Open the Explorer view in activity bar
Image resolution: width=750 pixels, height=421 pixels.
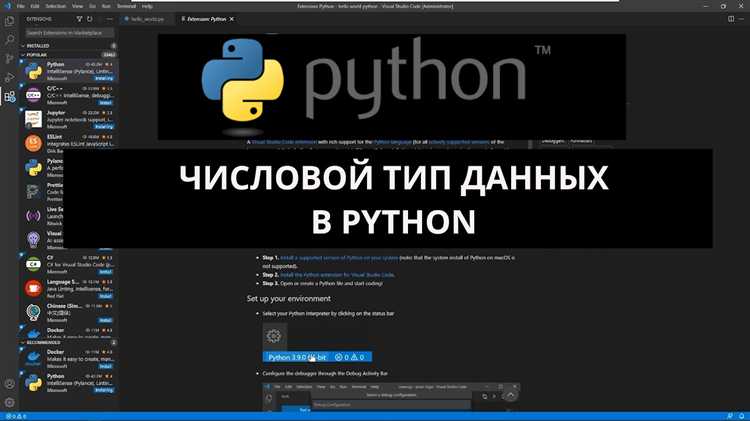pyautogui.click(x=10, y=21)
